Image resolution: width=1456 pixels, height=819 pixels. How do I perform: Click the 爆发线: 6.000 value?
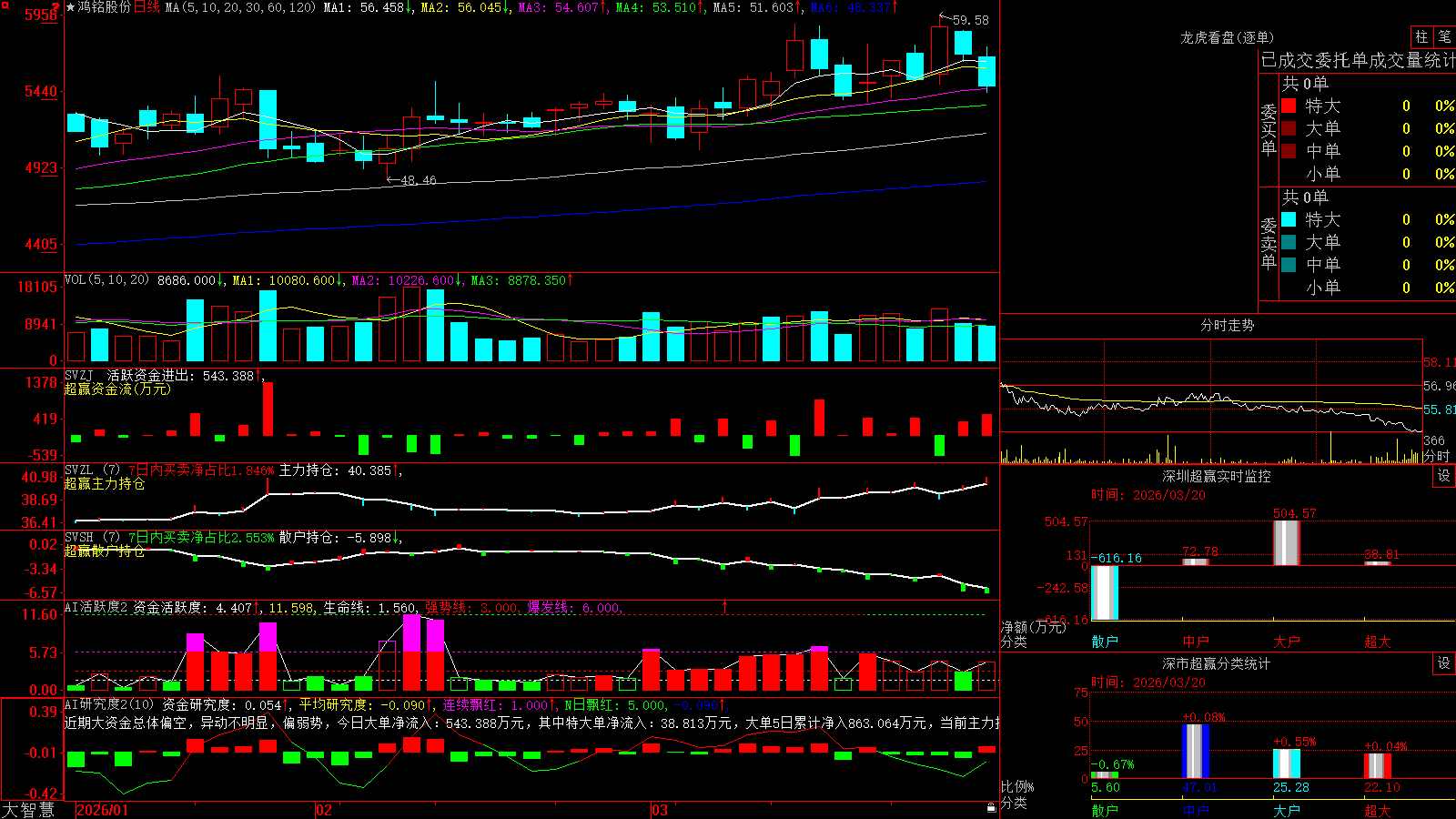point(573,608)
